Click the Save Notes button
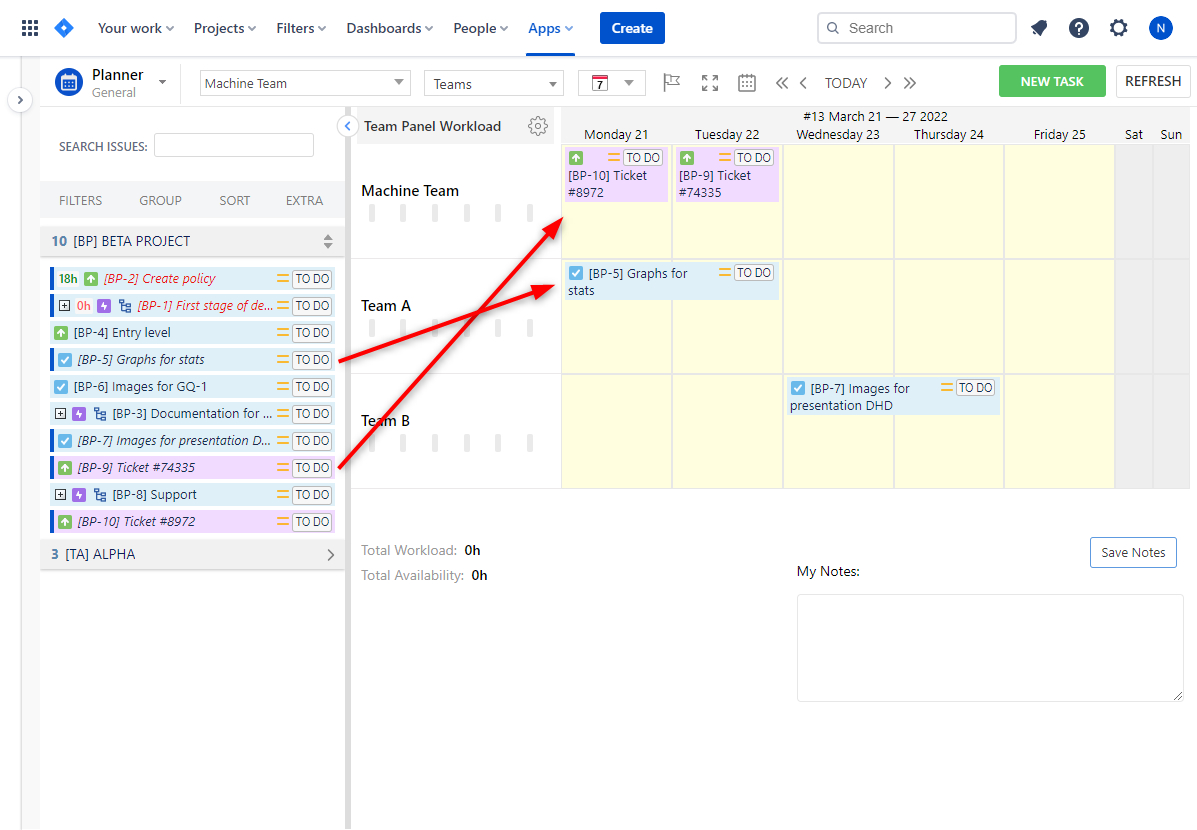The width and height of the screenshot is (1197, 830). (x=1133, y=552)
